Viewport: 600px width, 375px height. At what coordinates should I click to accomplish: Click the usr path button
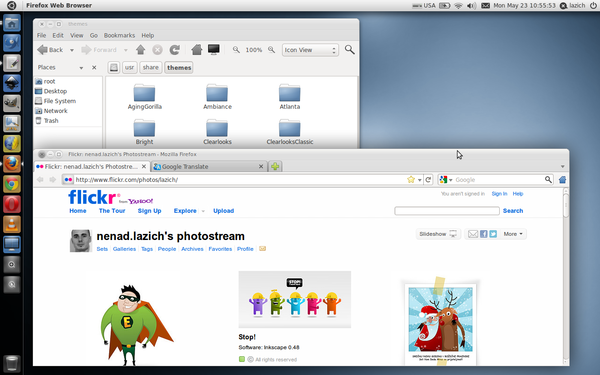pos(129,67)
